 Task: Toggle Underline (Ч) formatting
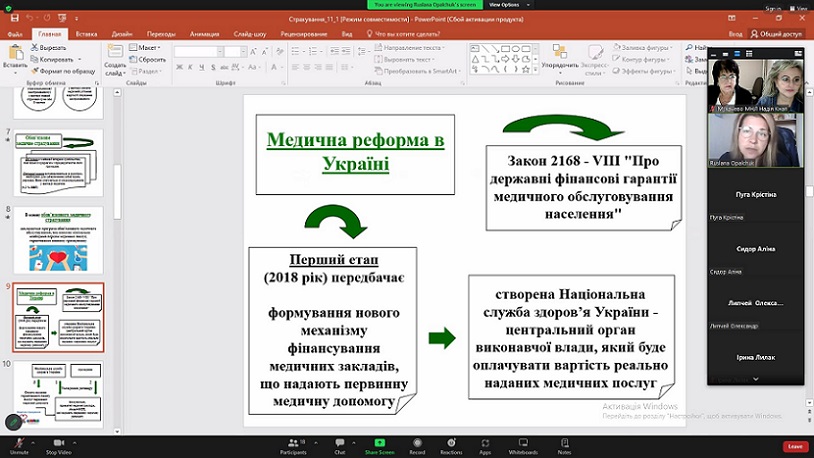pyautogui.click(x=202, y=67)
